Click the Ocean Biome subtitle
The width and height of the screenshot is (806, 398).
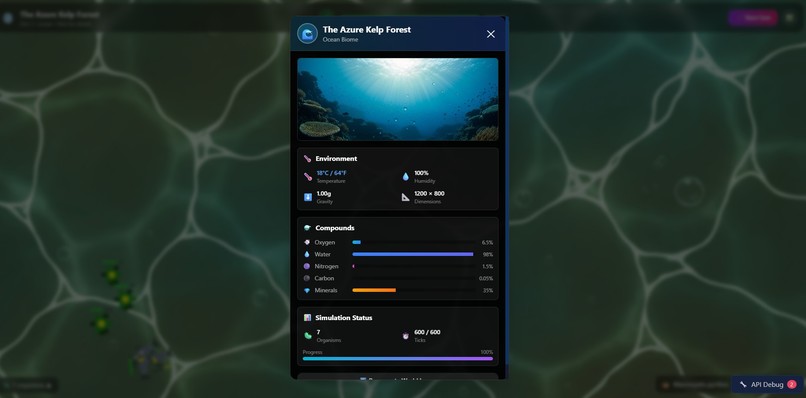[340, 40]
